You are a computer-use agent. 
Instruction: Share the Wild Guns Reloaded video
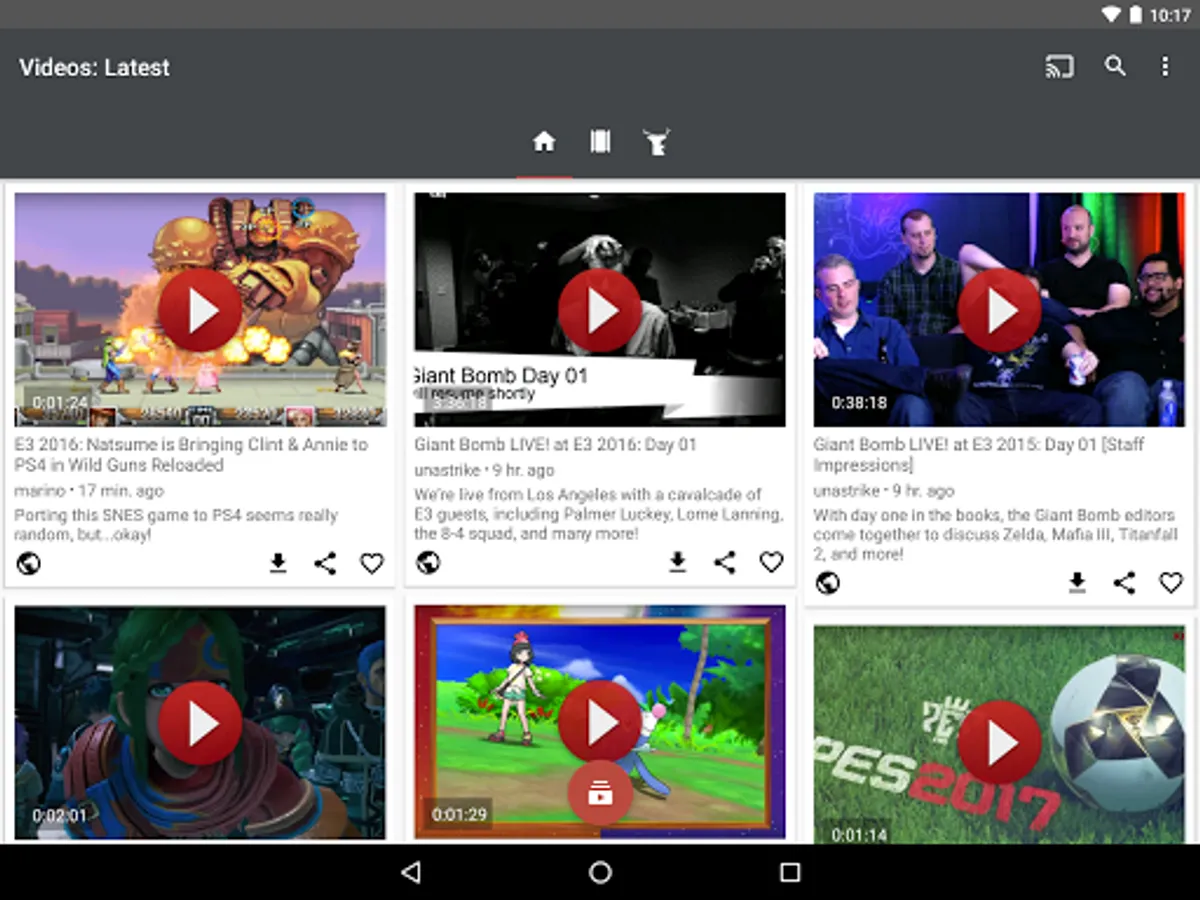point(325,564)
